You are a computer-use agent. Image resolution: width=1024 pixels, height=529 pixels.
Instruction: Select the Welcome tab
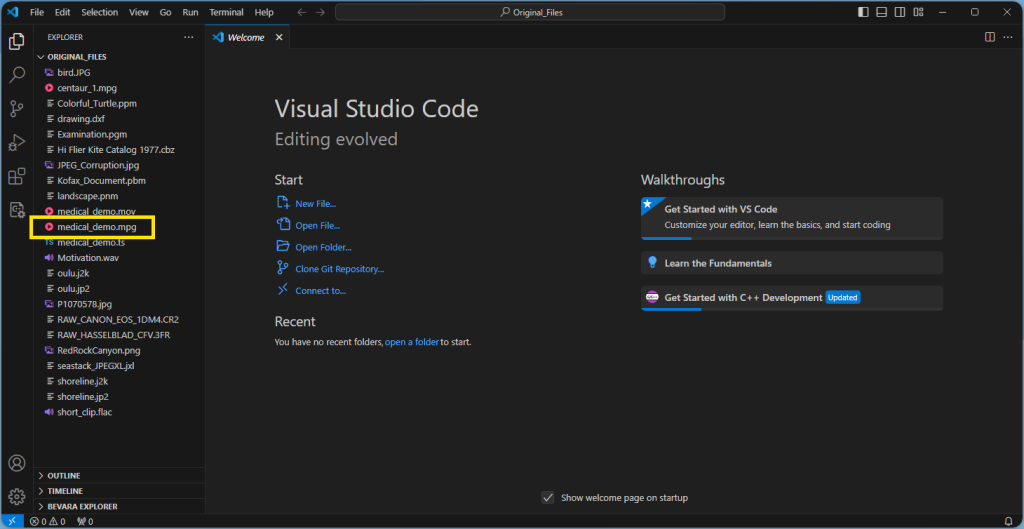(x=247, y=37)
